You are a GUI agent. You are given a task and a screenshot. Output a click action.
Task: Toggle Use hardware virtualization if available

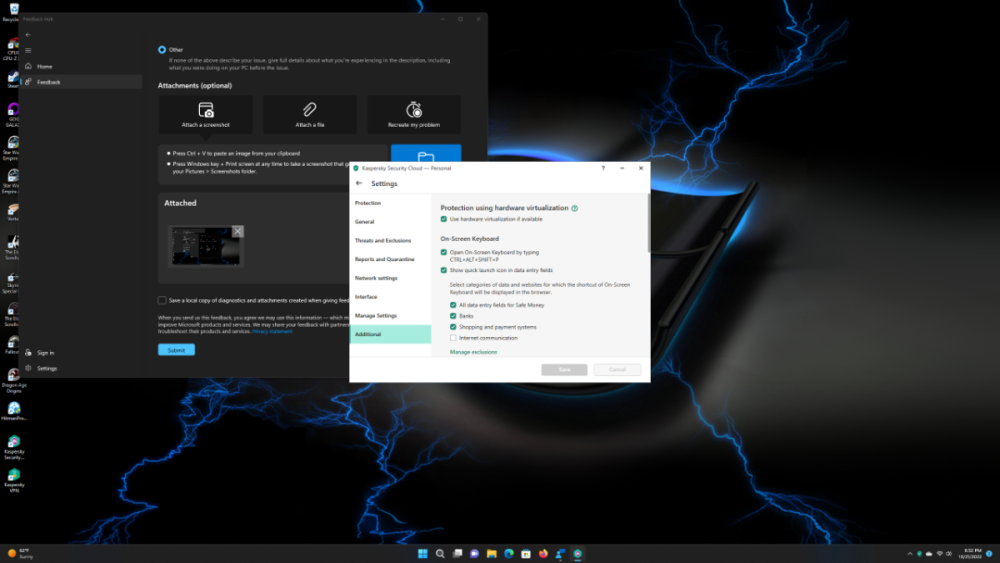click(444, 219)
